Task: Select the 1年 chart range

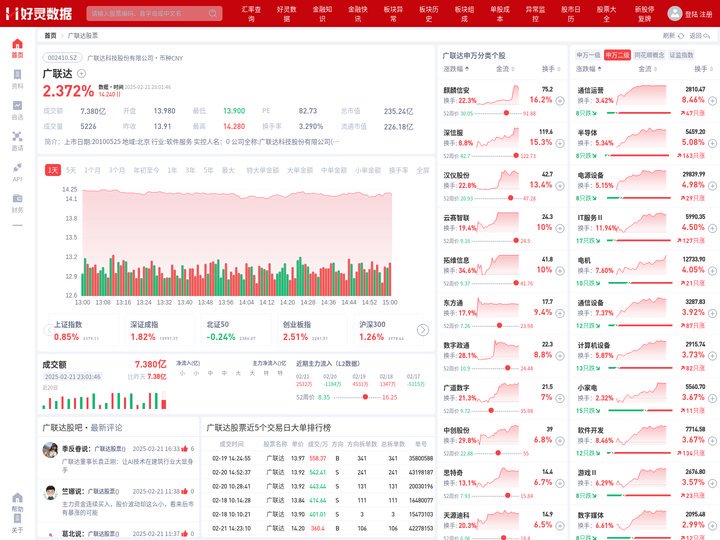Action: (172, 170)
